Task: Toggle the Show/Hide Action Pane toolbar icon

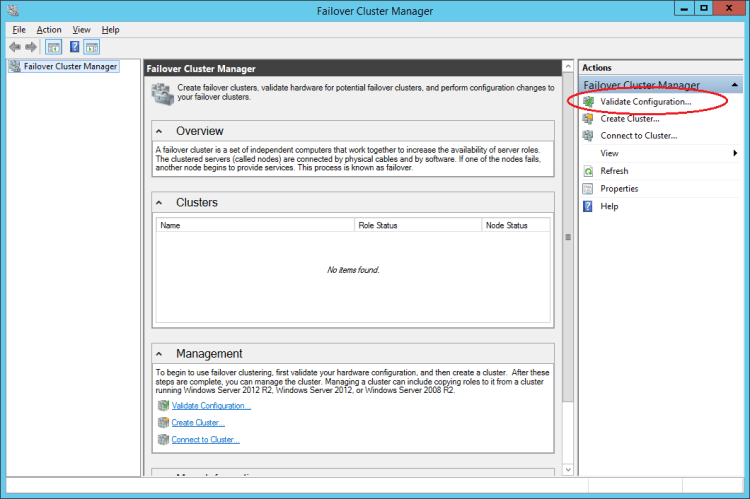Action: (x=91, y=47)
